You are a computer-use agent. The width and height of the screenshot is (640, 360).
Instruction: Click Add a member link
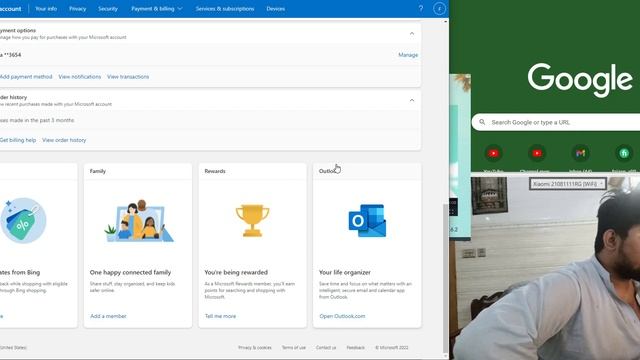click(108, 316)
